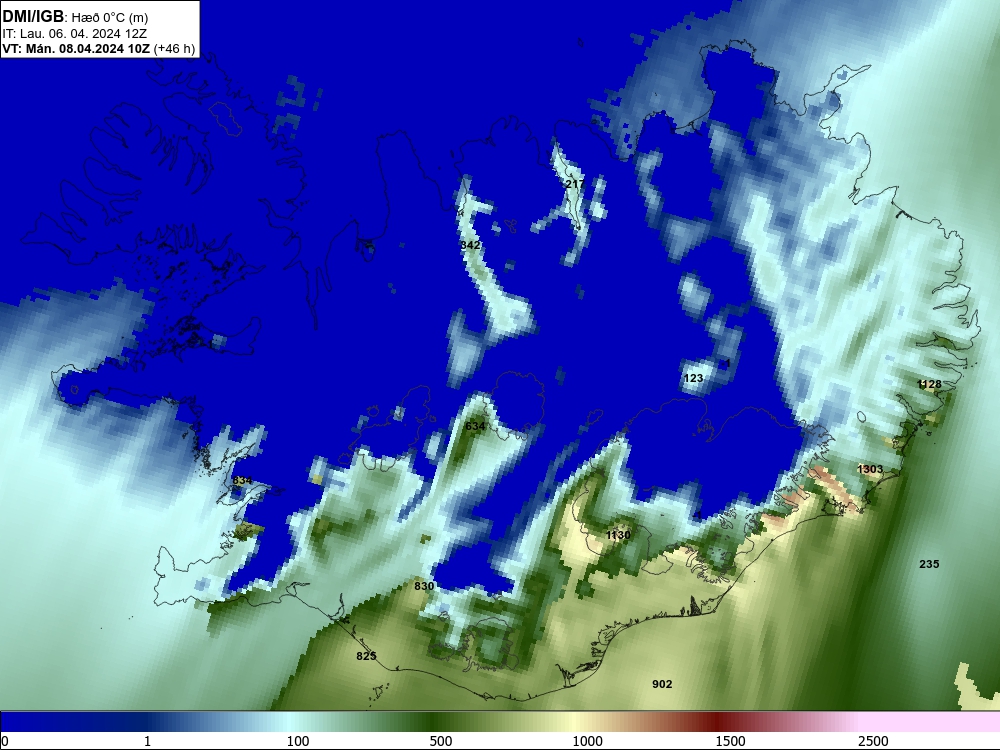Click the map value label 235
The image size is (1000, 750).
click(929, 564)
